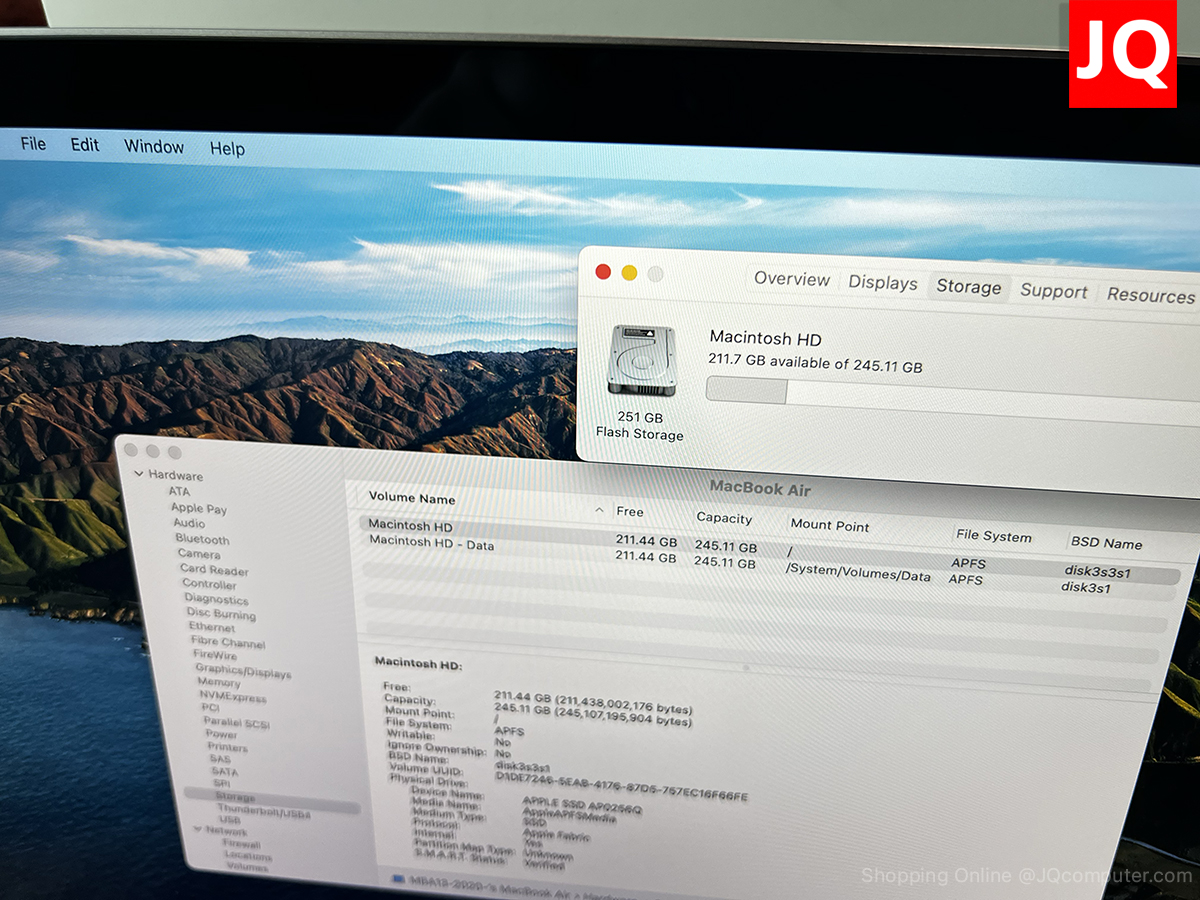This screenshot has height=900, width=1200.
Task: Switch to the Resources tab
Action: (1151, 295)
